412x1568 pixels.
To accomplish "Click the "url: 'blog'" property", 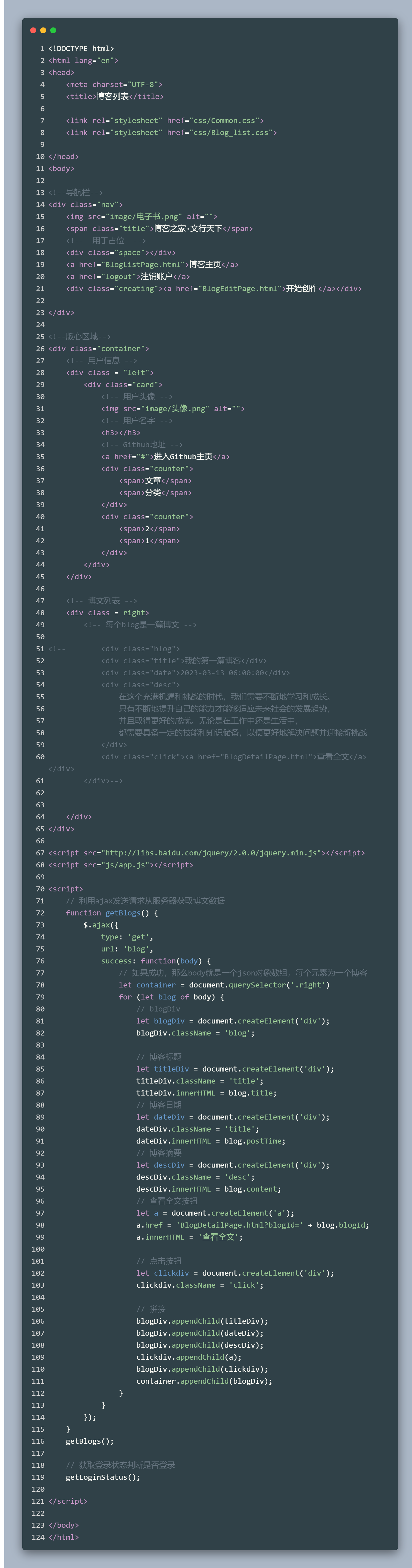I will tap(127, 949).
